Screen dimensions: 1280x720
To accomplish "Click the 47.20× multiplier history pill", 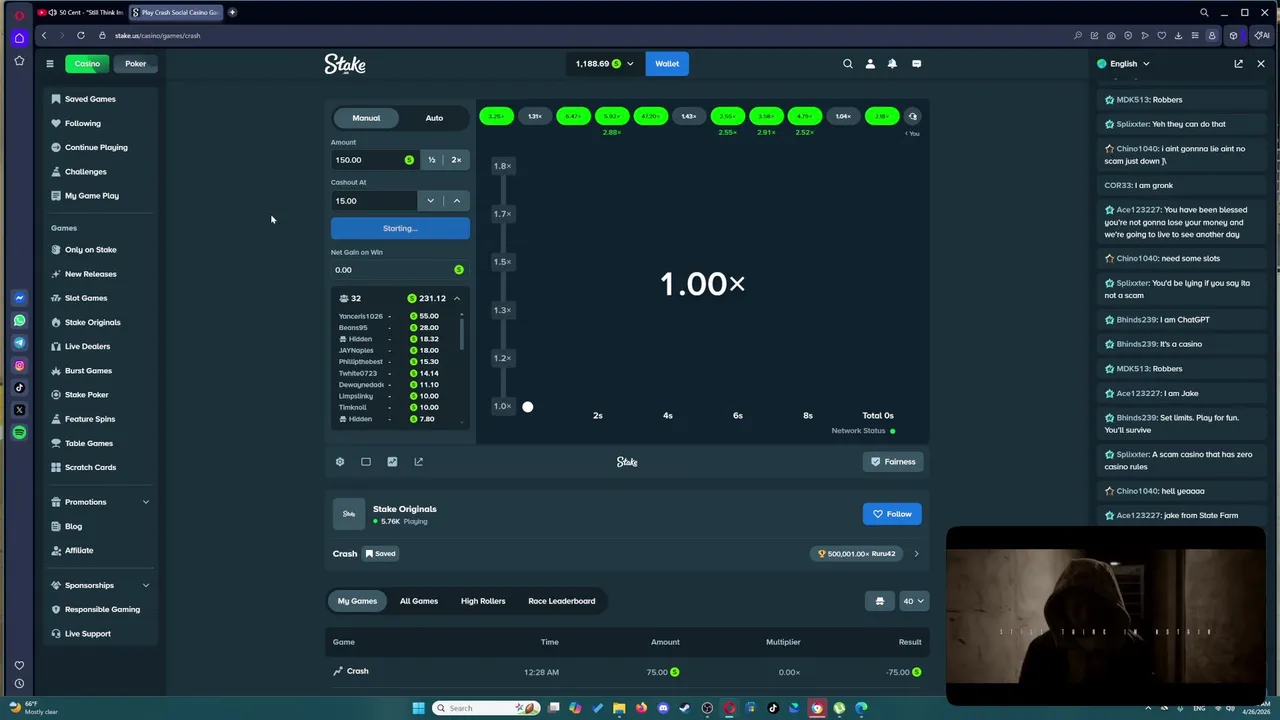I will 650,117.
